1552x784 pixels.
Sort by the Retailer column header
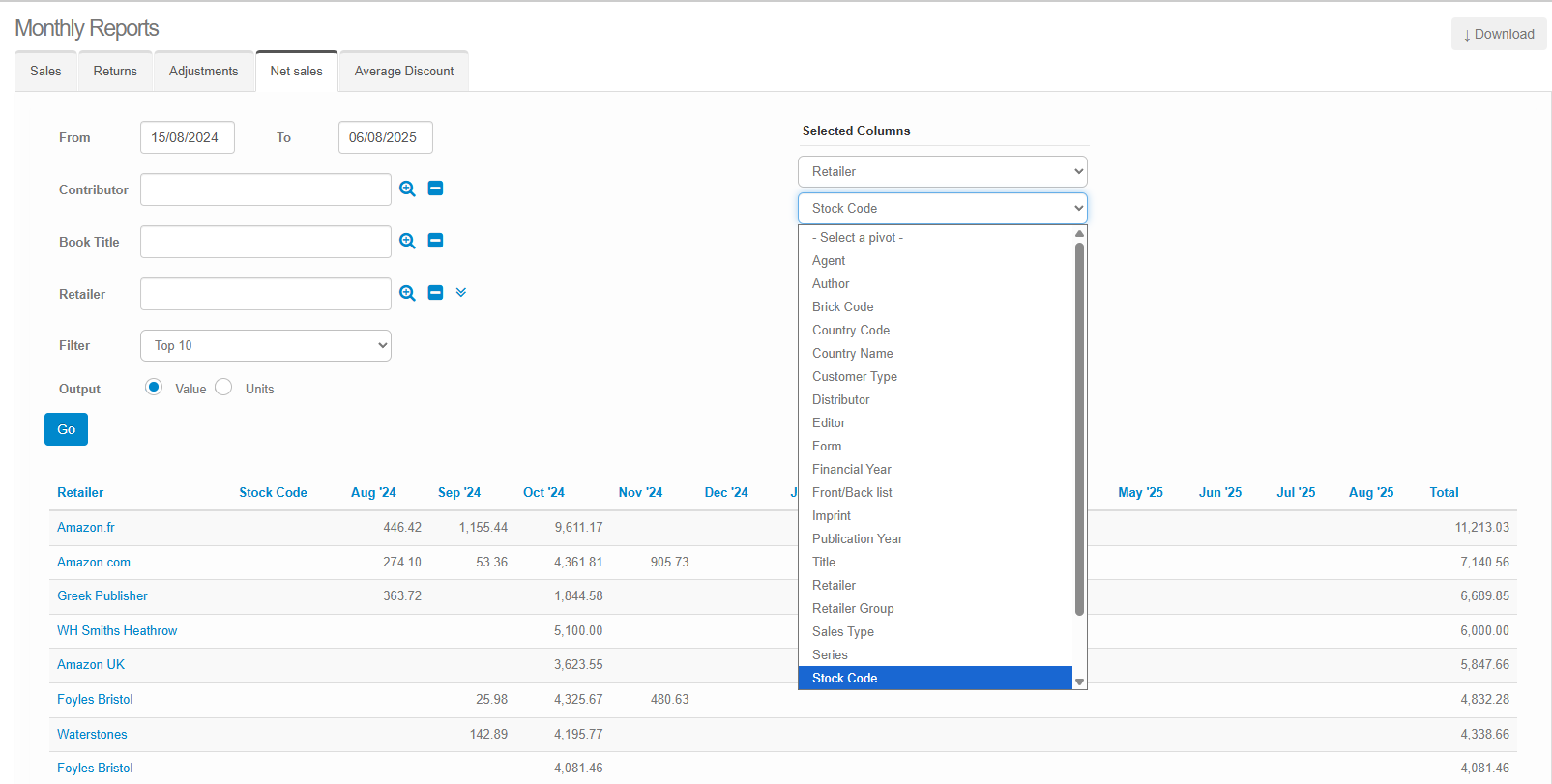coord(80,492)
